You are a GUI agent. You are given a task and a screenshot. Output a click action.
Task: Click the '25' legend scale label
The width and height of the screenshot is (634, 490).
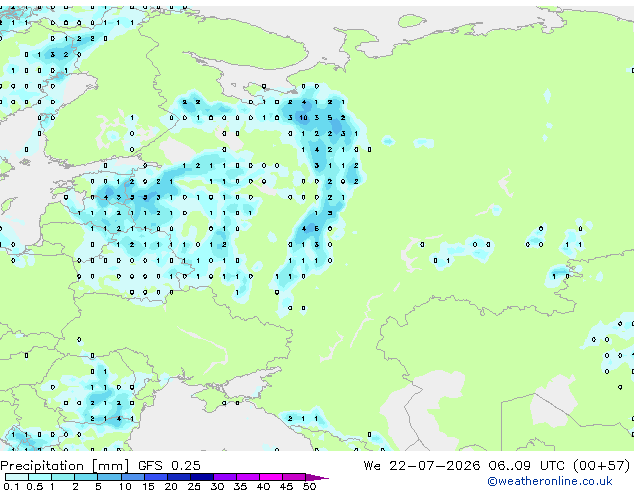[x=194, y=486]
